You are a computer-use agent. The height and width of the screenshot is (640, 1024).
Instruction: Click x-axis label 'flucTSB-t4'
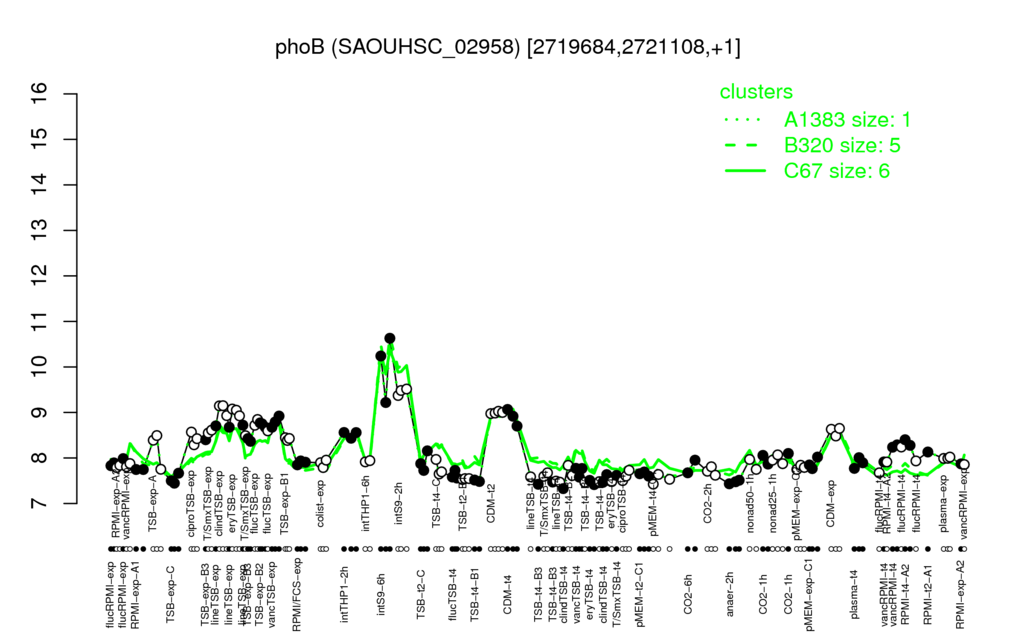[x=453, y=594]
